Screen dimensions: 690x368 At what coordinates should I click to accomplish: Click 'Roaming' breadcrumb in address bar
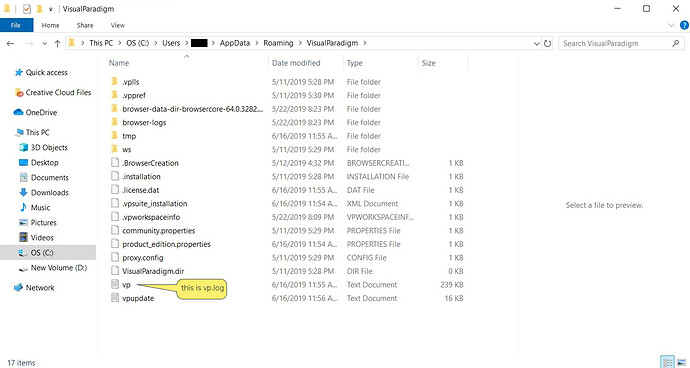click(x=278, y=43)
